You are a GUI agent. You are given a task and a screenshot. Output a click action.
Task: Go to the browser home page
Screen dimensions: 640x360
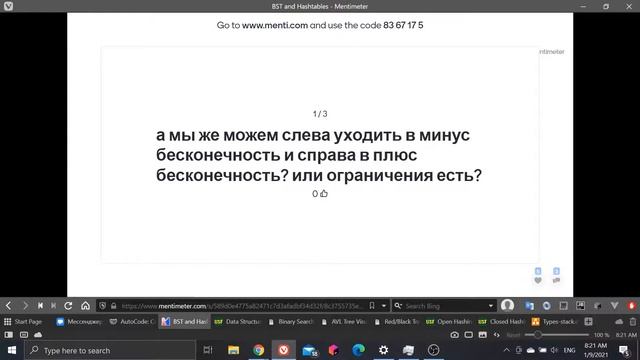tap(85, 306)
